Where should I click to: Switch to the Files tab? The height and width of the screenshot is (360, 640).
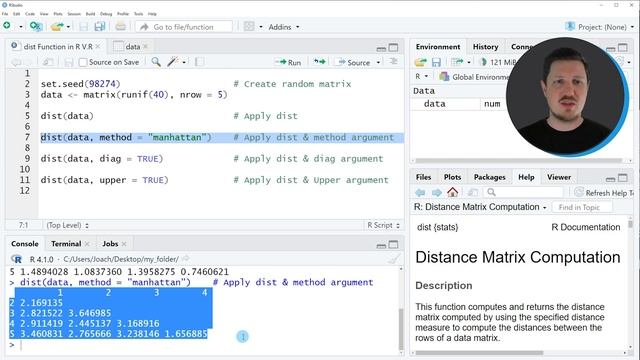pos(423,177)
